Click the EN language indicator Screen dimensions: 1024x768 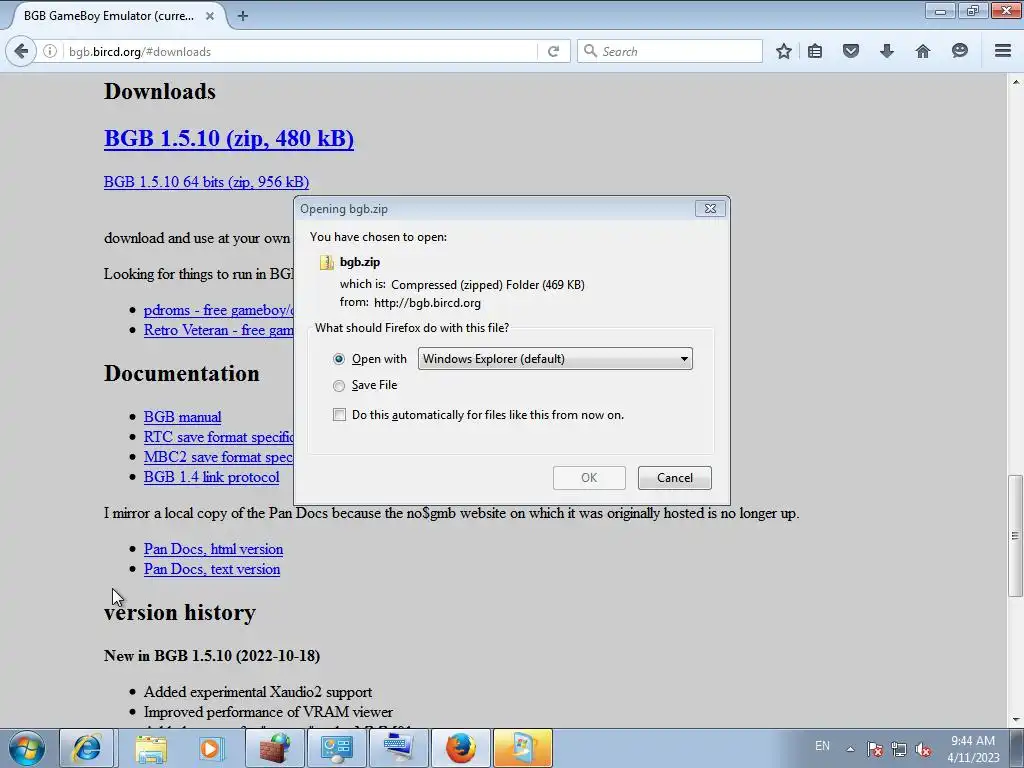(x=822, y=746)
